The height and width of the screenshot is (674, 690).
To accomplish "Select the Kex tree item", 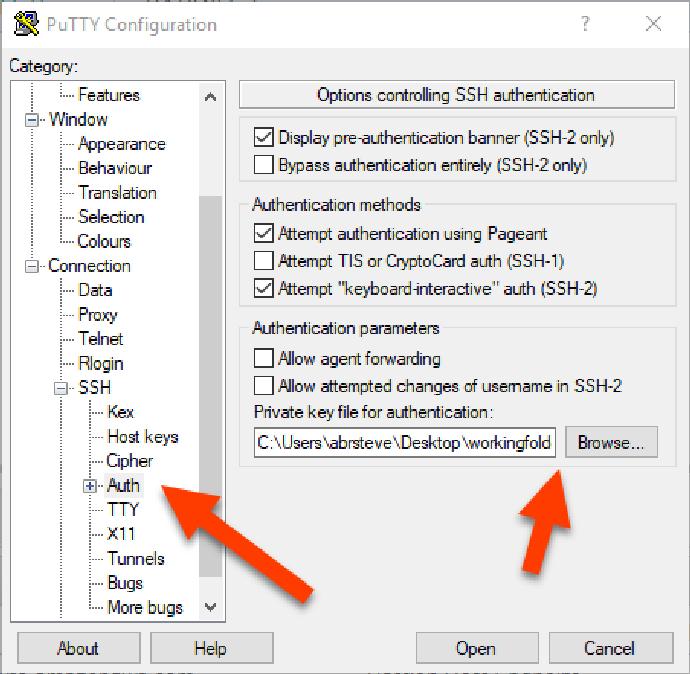I will point(121,412).
